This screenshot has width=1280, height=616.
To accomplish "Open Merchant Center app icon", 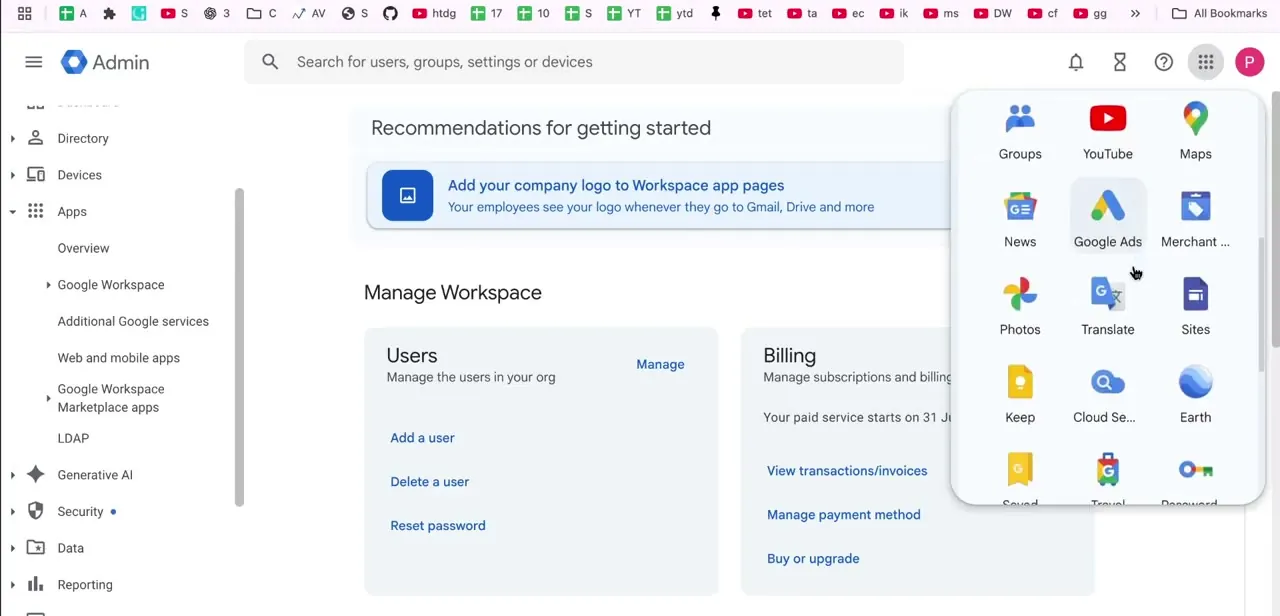I will click(x=1195, y=220).
